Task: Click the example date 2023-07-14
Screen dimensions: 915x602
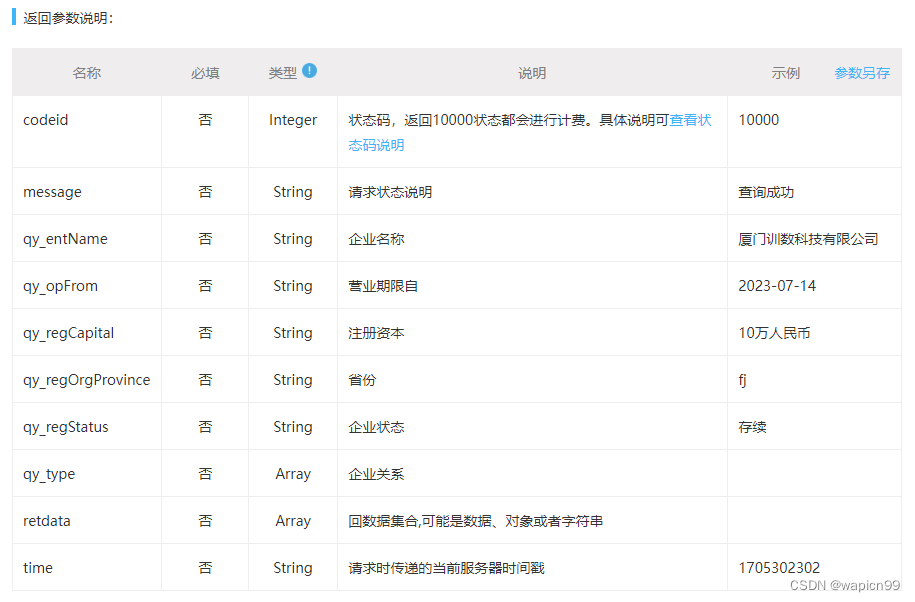Action: [777, 286]
